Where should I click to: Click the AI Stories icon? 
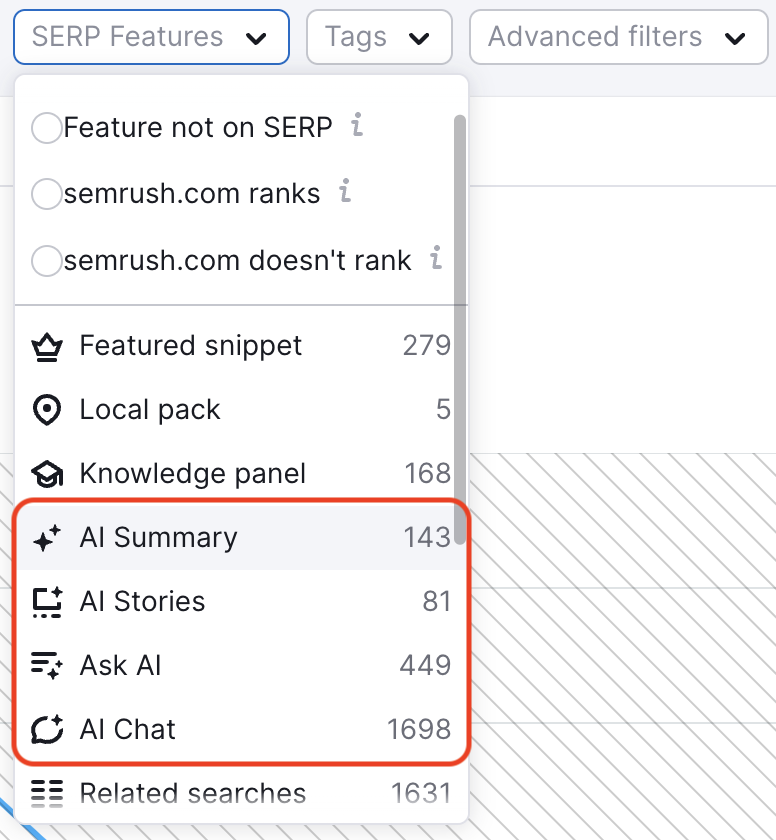[x=45, y=601]
